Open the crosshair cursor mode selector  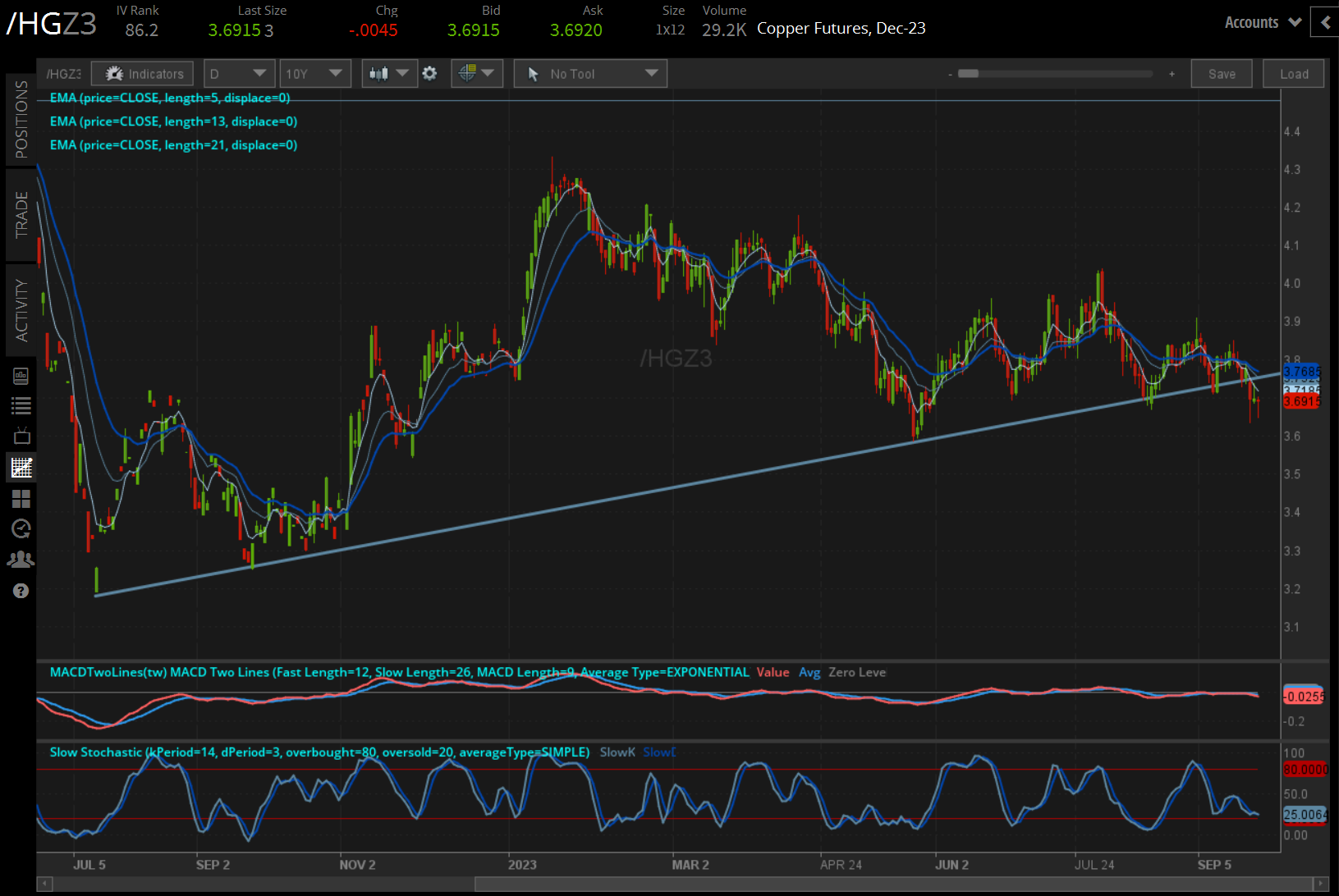coord(476,74)
